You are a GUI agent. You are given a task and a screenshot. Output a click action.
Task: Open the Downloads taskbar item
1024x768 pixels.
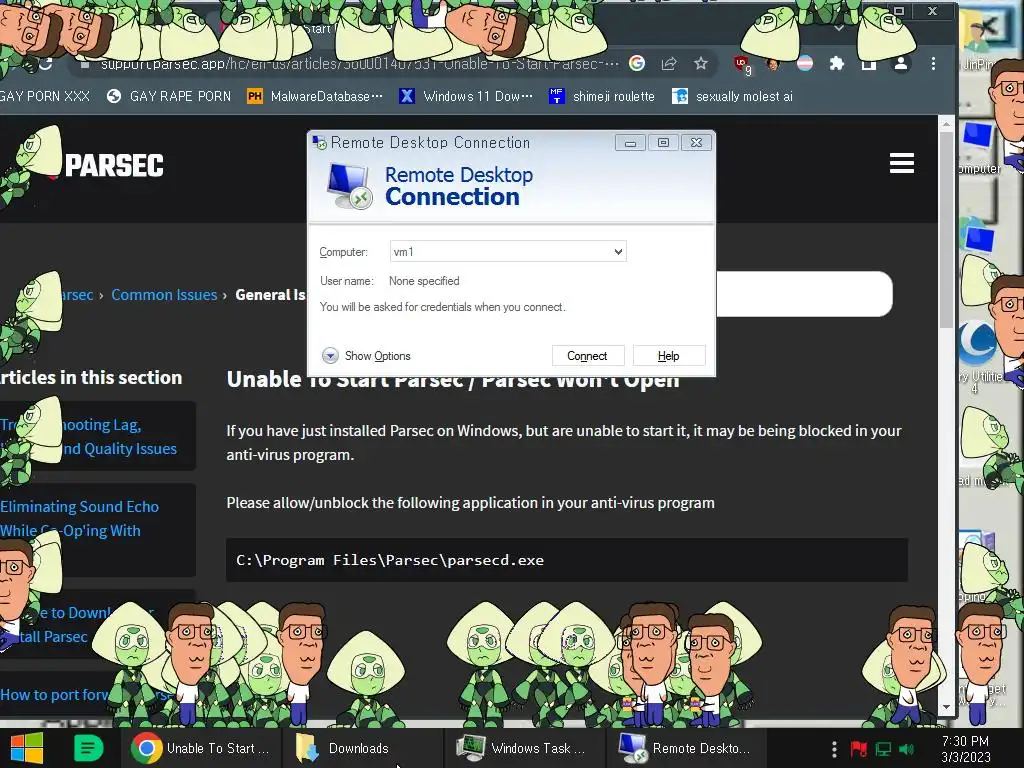[362, 748]
